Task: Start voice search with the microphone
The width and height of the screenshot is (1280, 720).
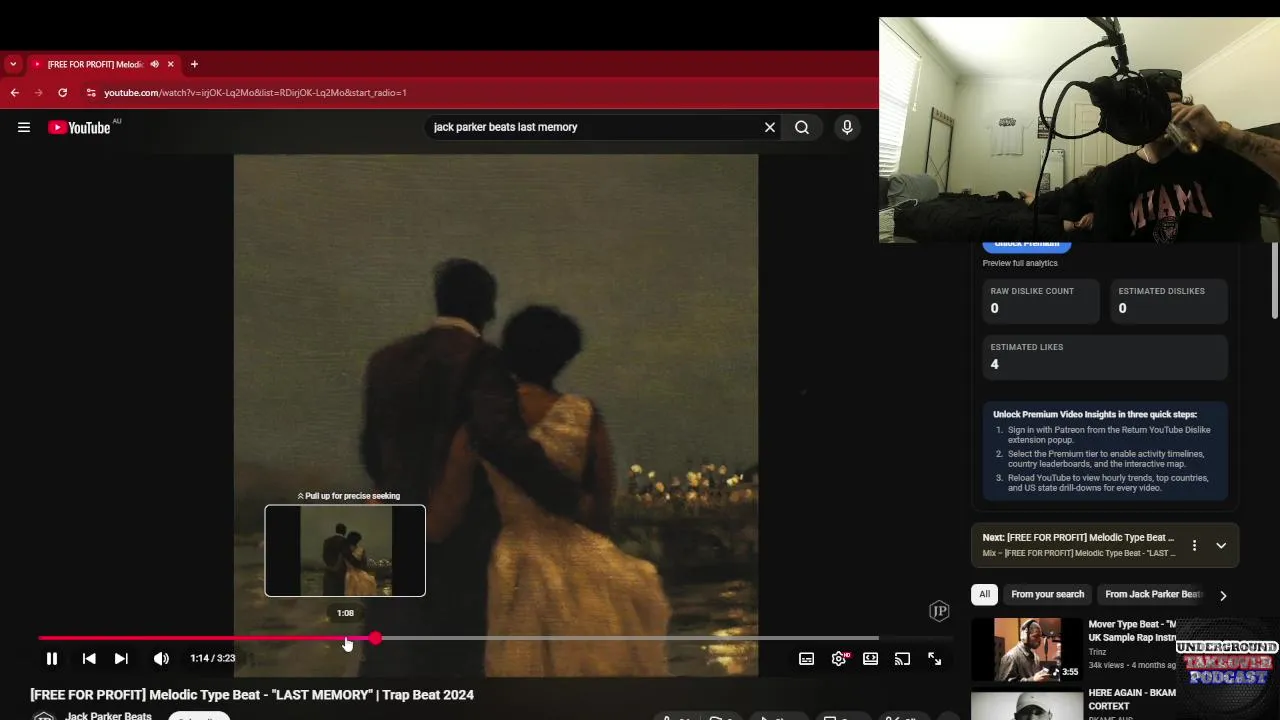Action: coord(847,127)
